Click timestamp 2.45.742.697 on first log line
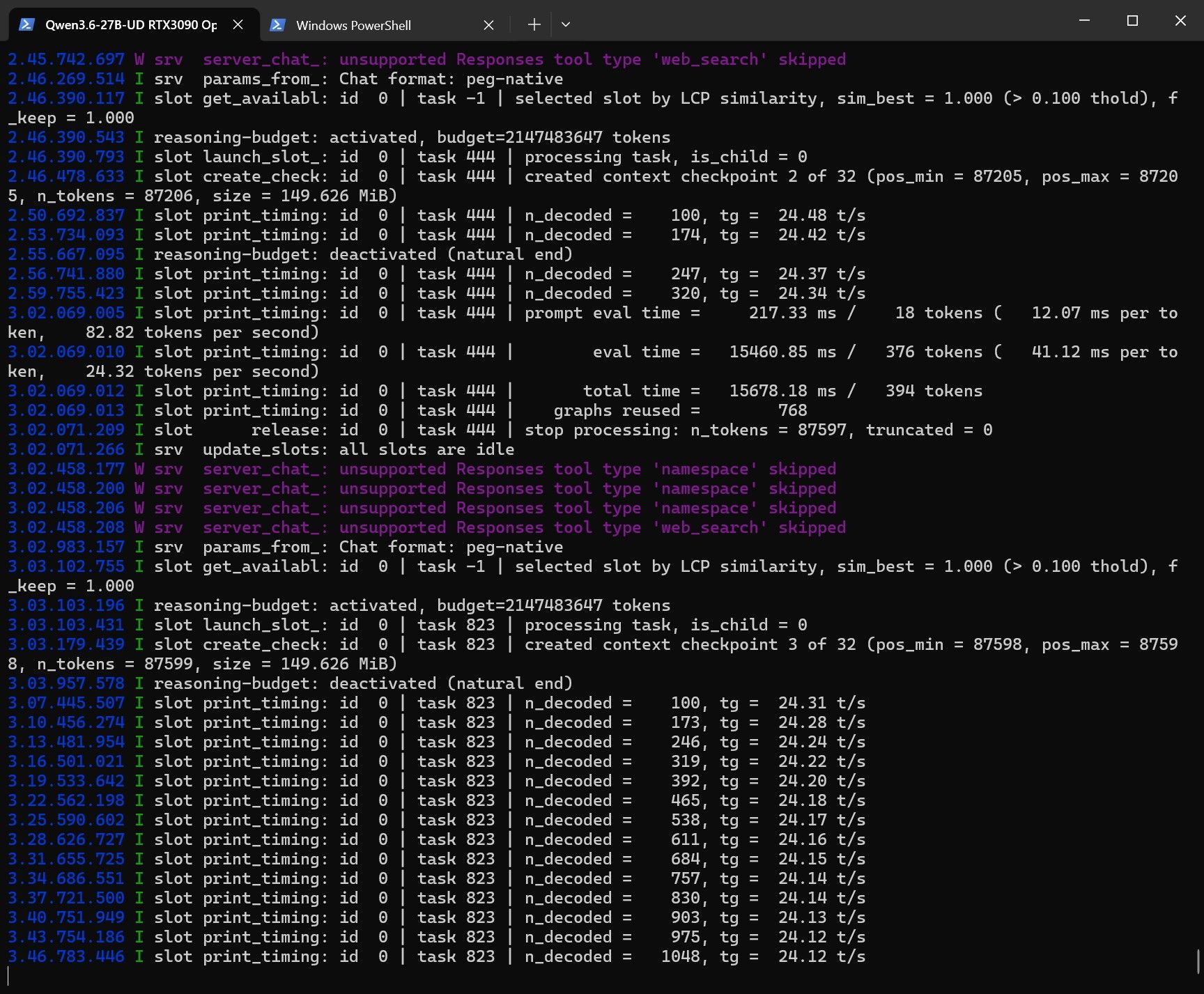 coord(66,59)
